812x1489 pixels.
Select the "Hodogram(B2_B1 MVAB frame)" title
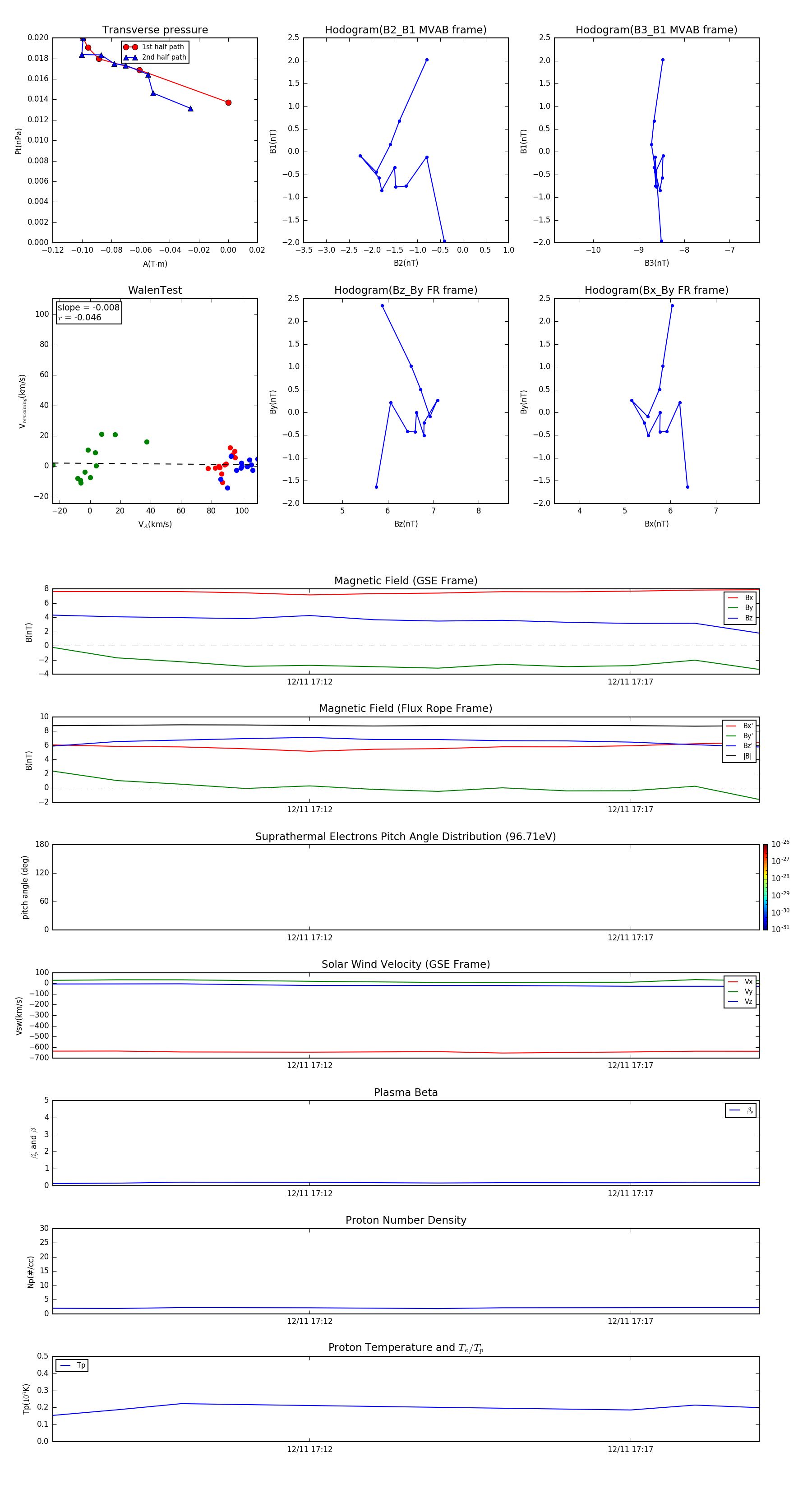point(406,30)
